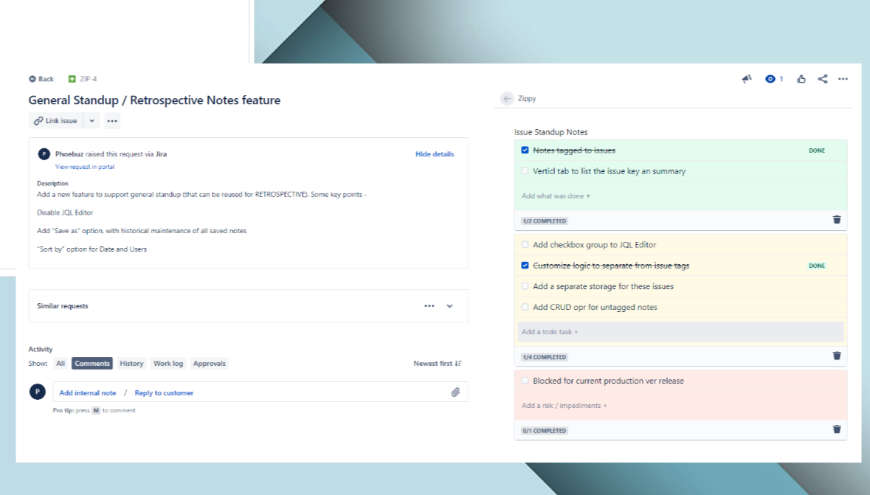This screenshot has height=495, width=870.
Task: Check Add checkbox group to JQL Editor
Action: click(x=525, y=244)
